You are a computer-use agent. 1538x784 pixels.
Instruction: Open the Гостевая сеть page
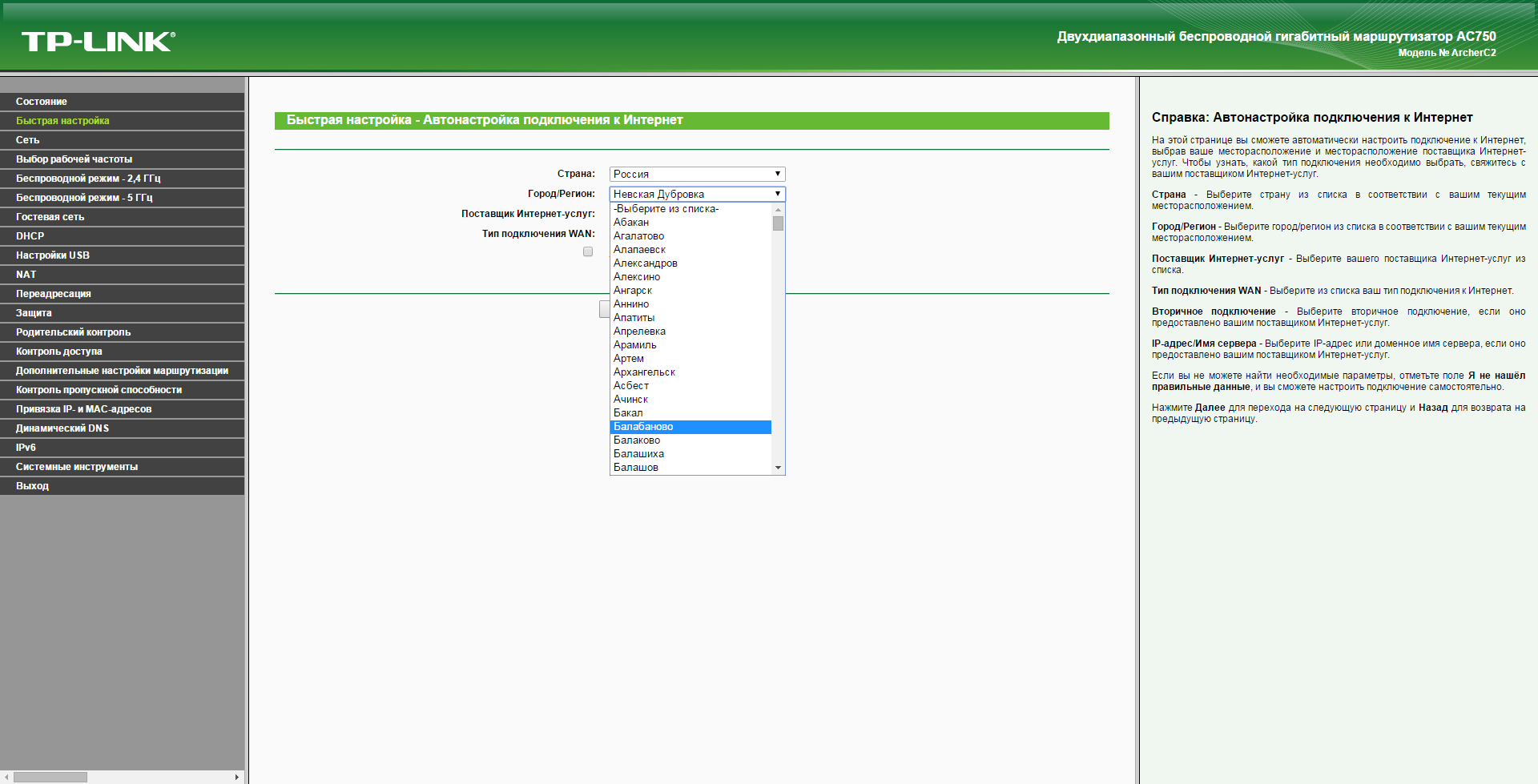point(50,217)
